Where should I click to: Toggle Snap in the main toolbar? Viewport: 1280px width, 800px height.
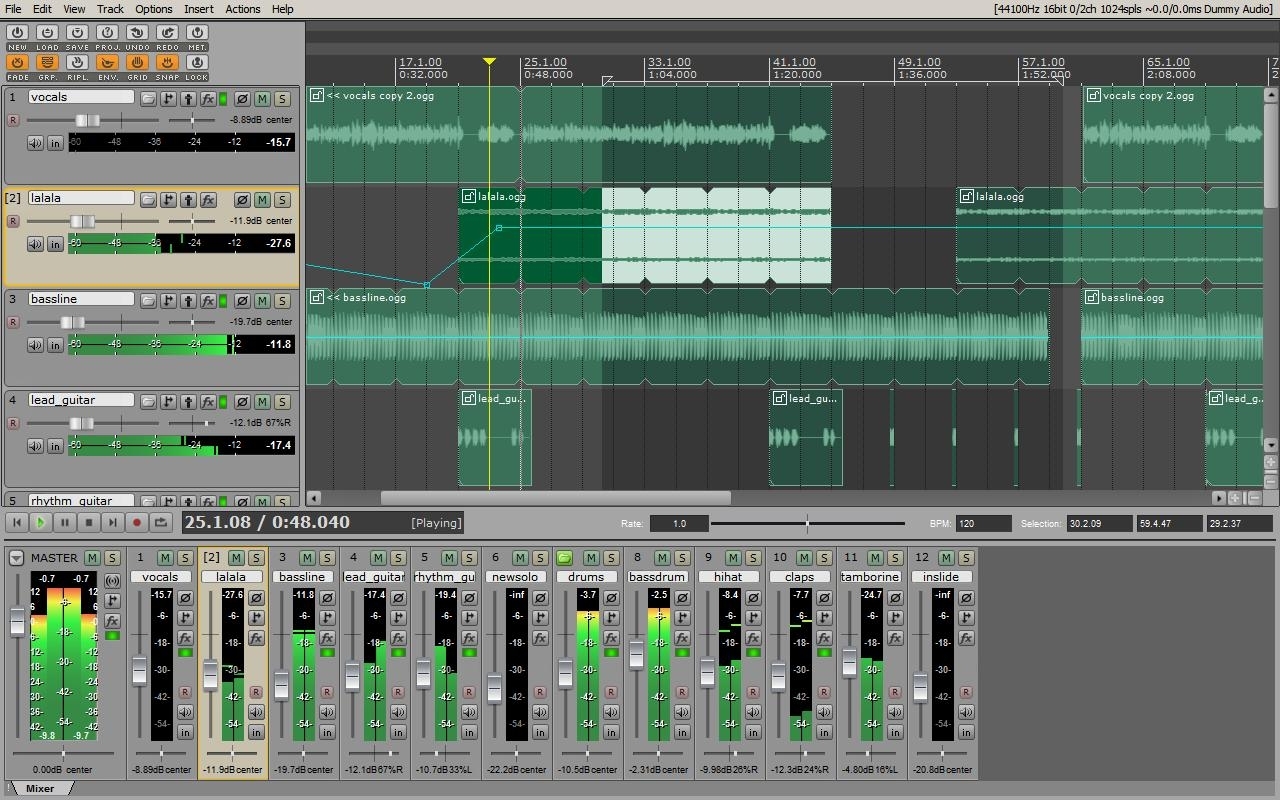tap(167, 64)
